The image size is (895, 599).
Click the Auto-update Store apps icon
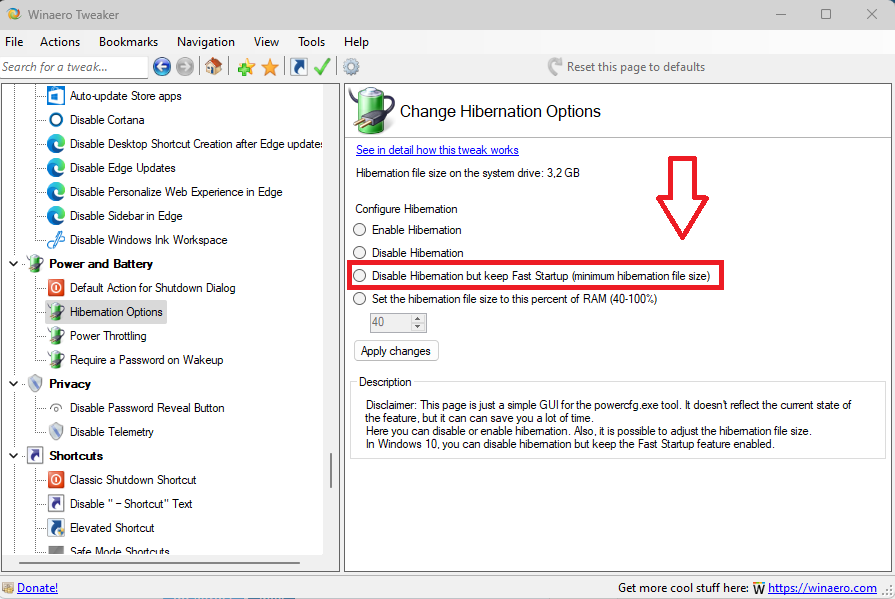pyautogui.click(x=56, y=95)
